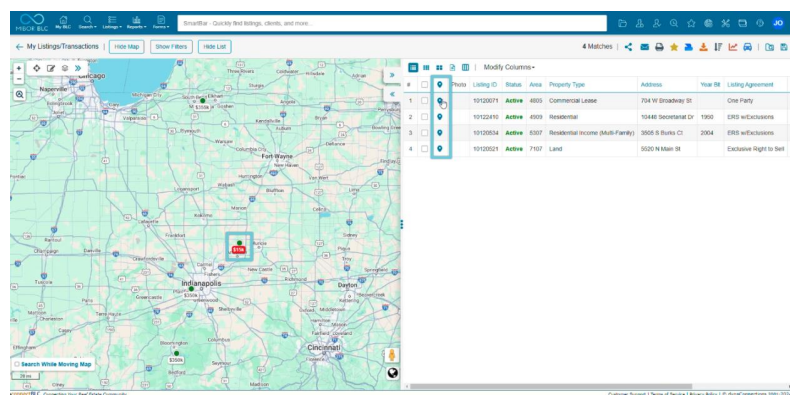Click the car driving directions icon
This screenshot has height=404, width=805.
pos(748,47)
